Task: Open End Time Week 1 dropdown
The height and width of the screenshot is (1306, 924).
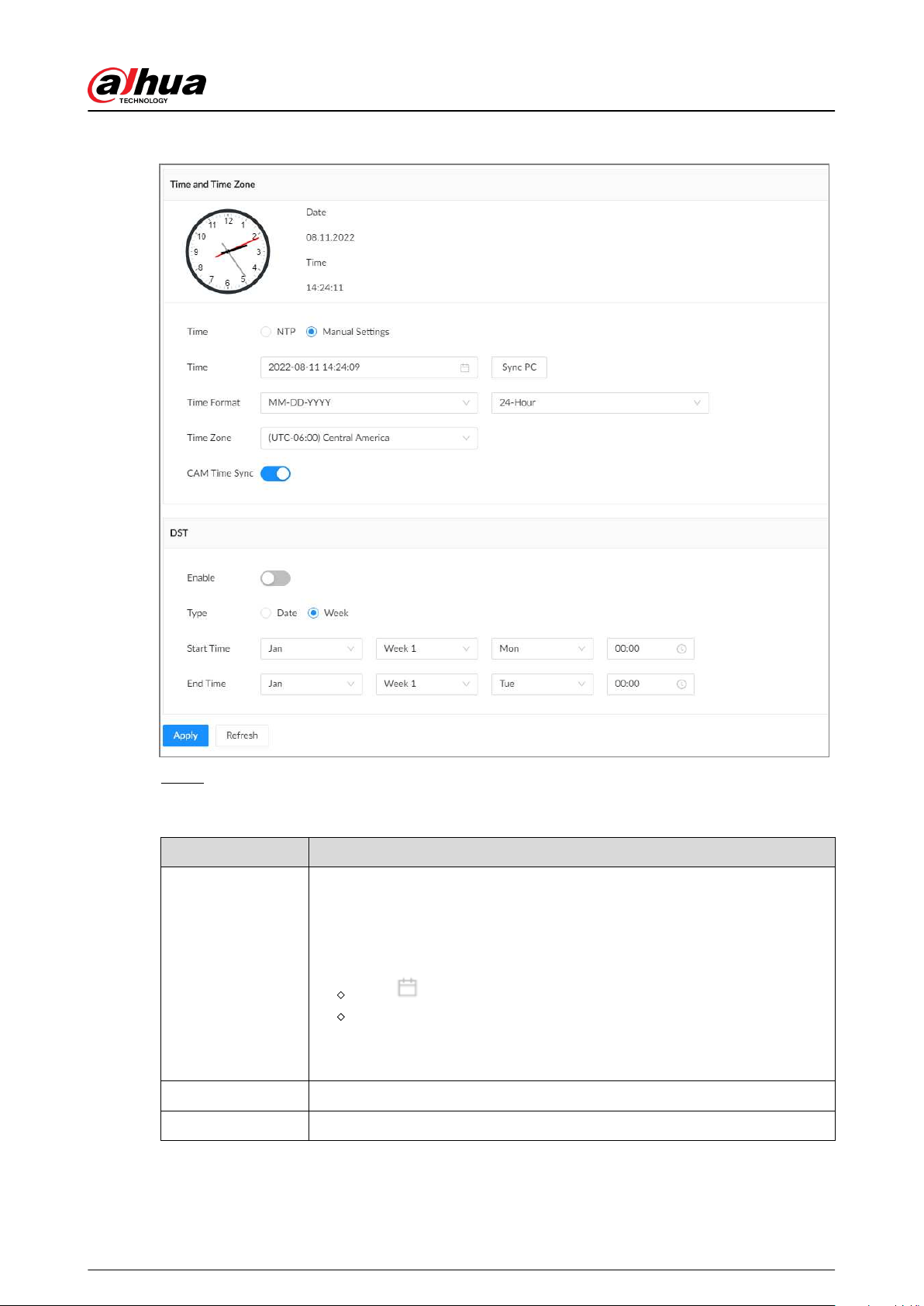Action: tap(427, 684)
